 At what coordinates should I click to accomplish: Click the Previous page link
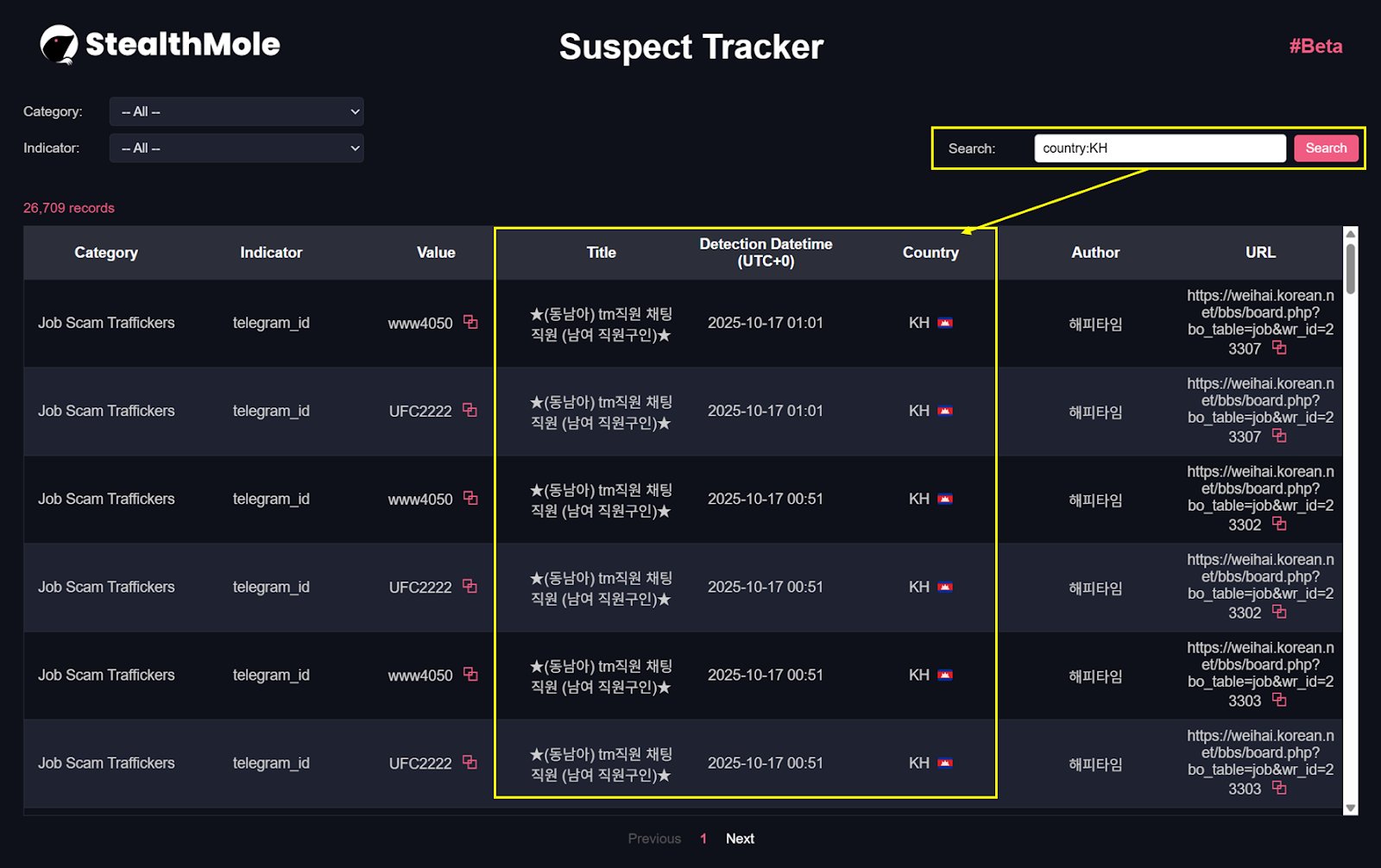[x=654, y=839]
